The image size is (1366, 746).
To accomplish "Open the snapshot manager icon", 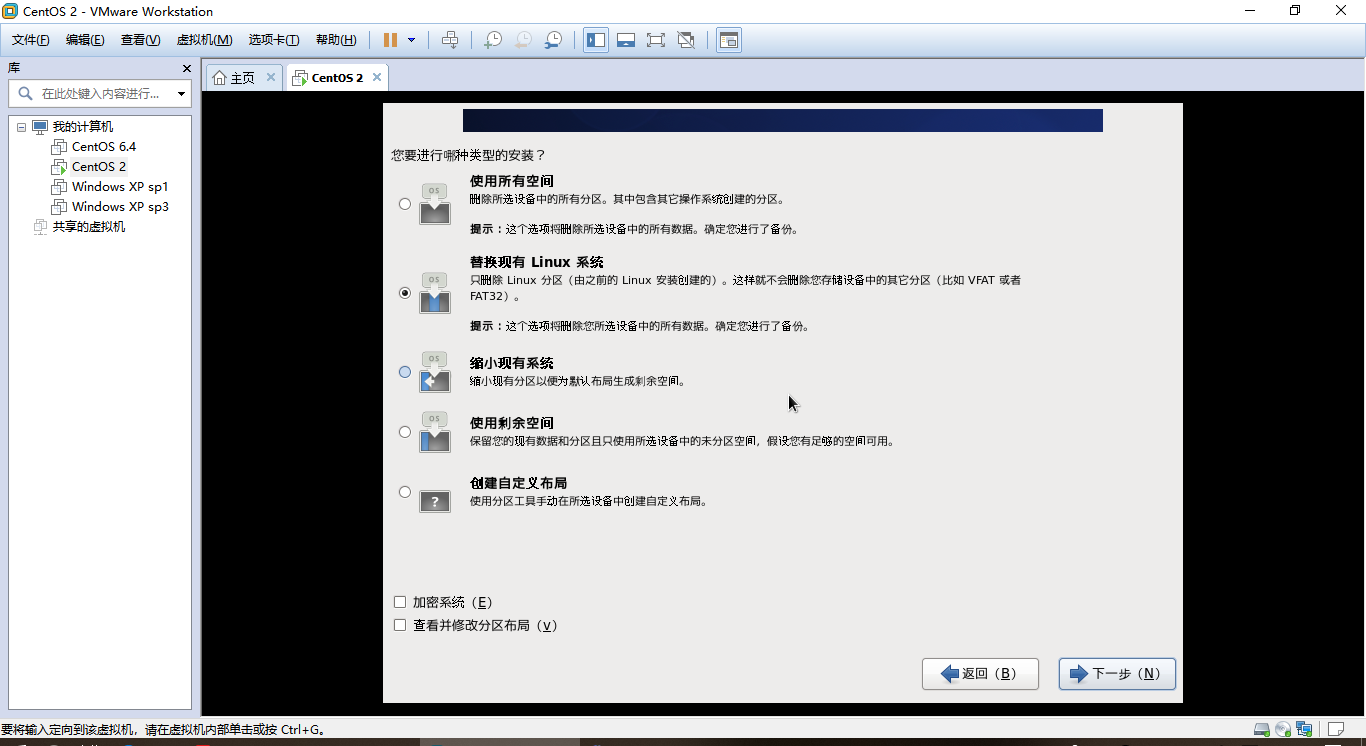I will point(553,40).
